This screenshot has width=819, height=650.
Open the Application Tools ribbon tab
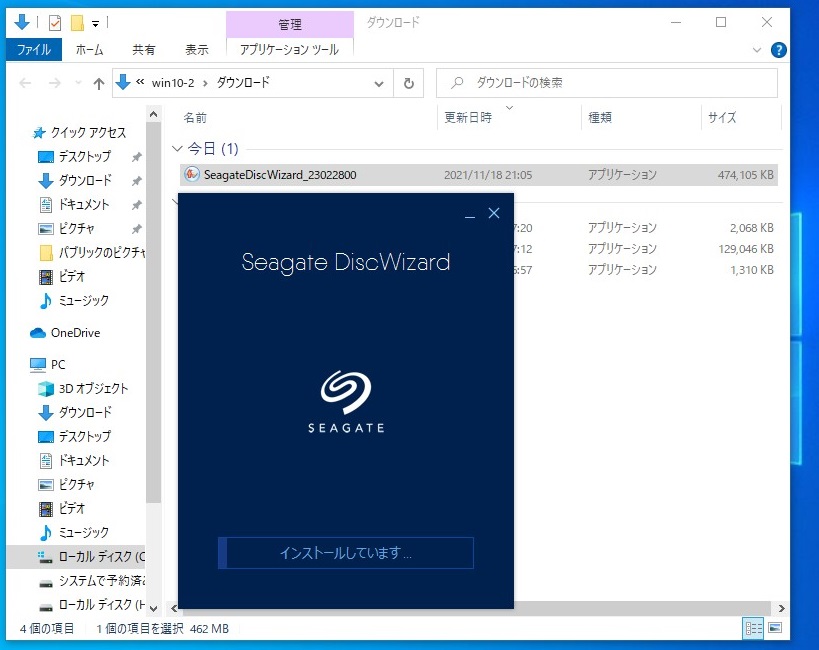pyautogui.click(x=289, y=50)
